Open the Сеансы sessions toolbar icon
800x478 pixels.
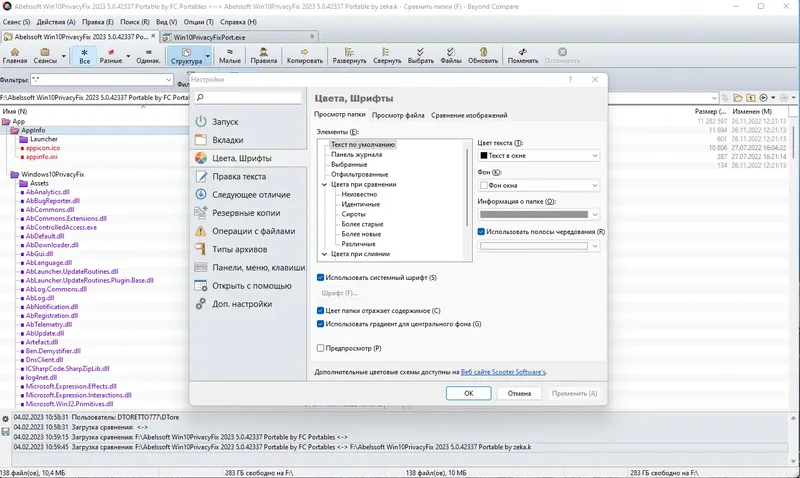pyautogui.click(x=45, y=56)
